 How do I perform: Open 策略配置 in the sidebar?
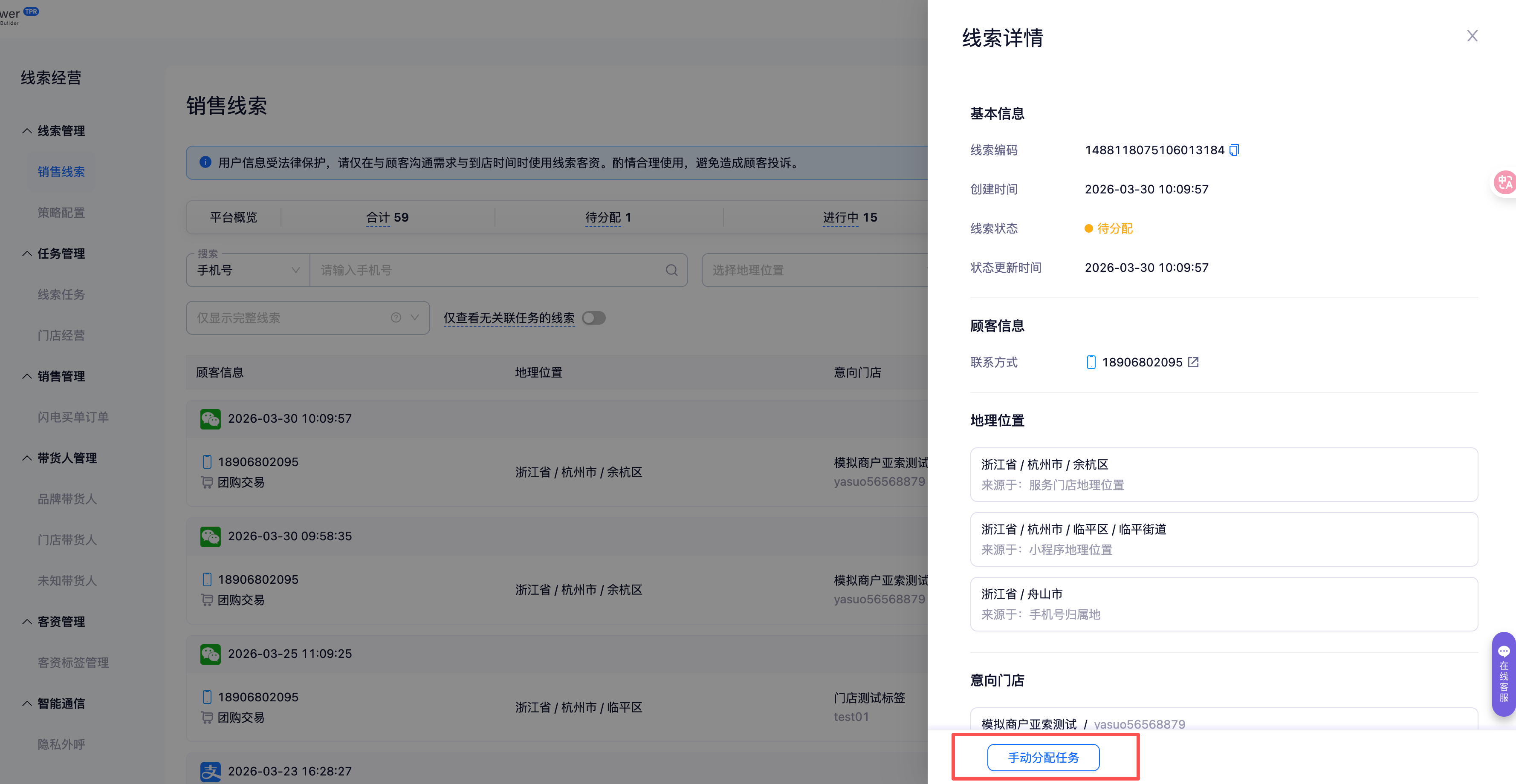pyautogui.click(x=61, y=213)
